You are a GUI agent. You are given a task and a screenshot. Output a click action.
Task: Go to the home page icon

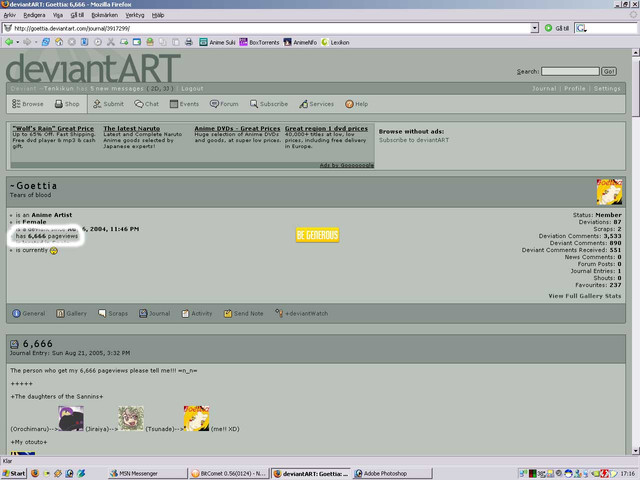[x=59, y=42]
